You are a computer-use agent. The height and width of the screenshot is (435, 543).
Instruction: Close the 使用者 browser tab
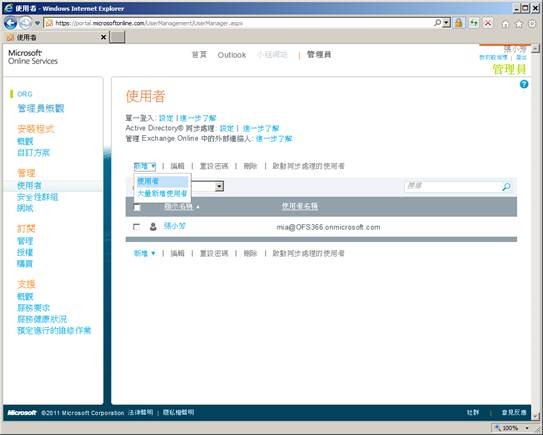tap(103, 37)
